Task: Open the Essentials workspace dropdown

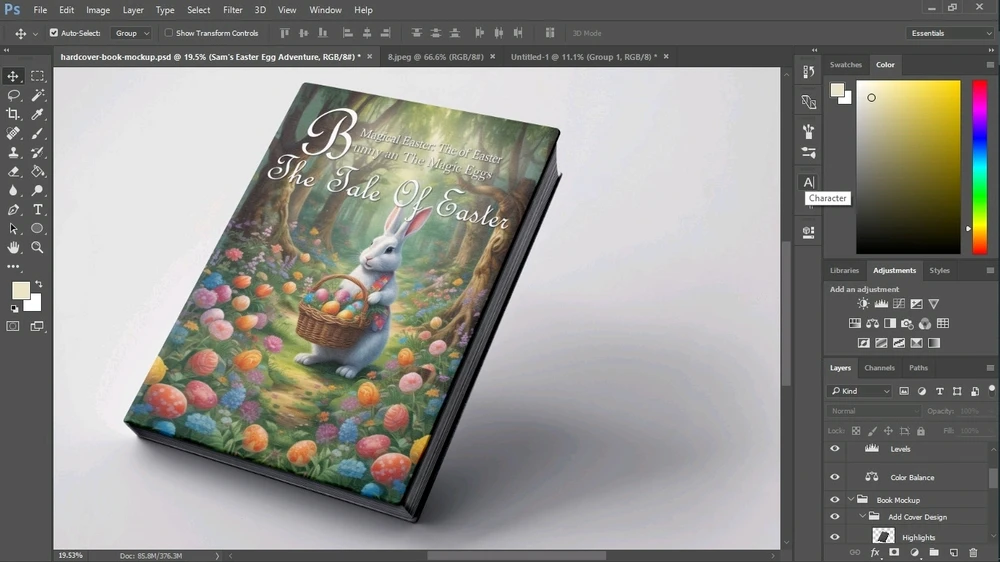Action: point(950,33)
